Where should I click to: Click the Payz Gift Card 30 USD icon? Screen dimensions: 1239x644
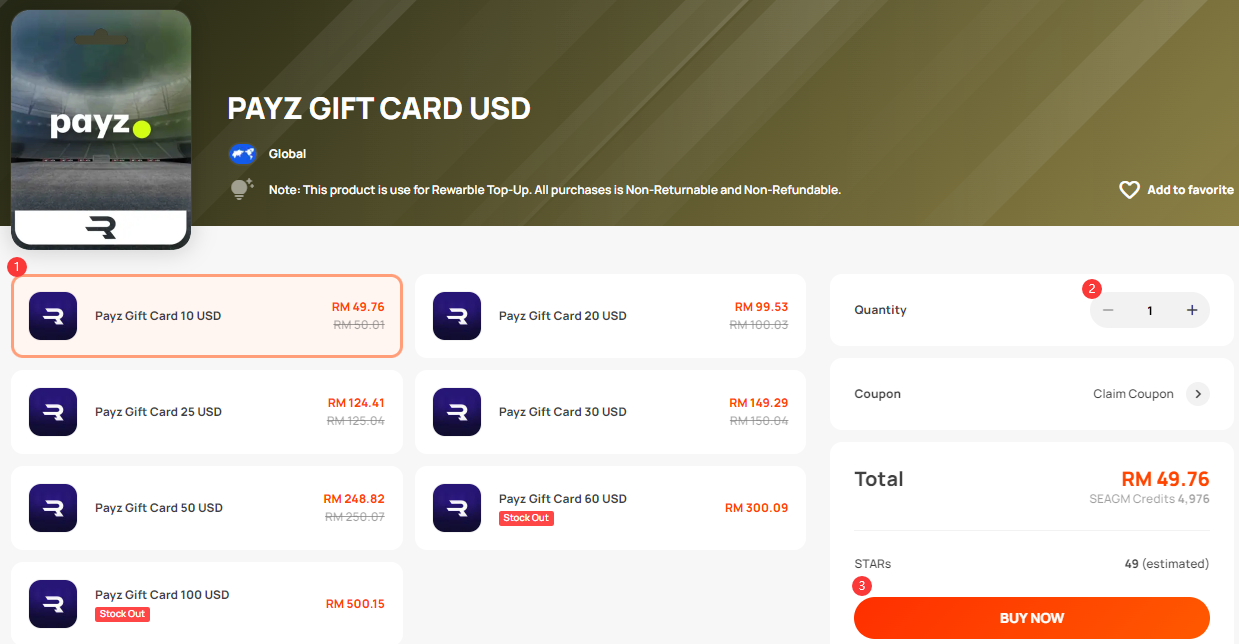tap(457, 412)
